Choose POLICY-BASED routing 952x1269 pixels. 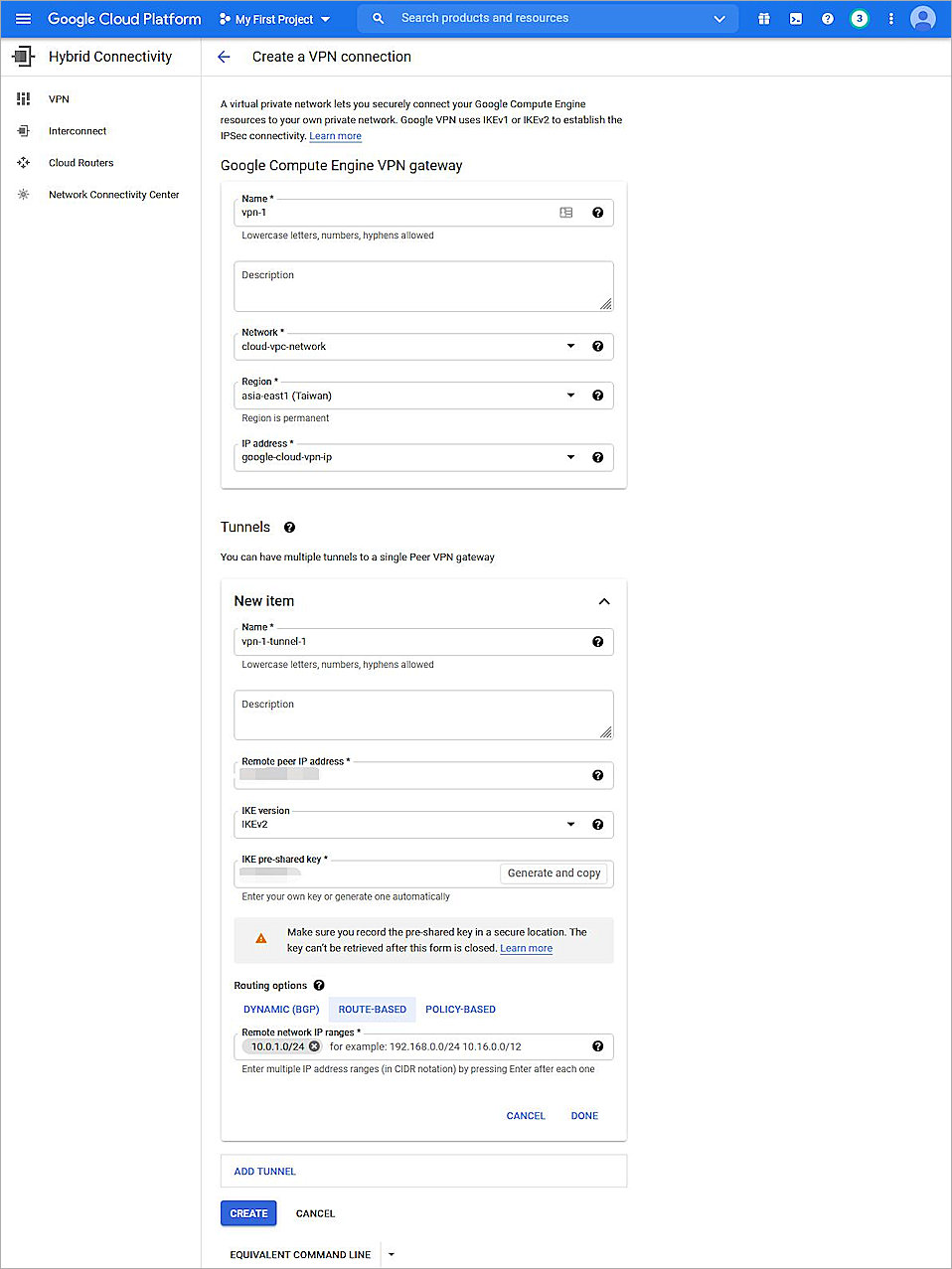tap(460, 1009)
